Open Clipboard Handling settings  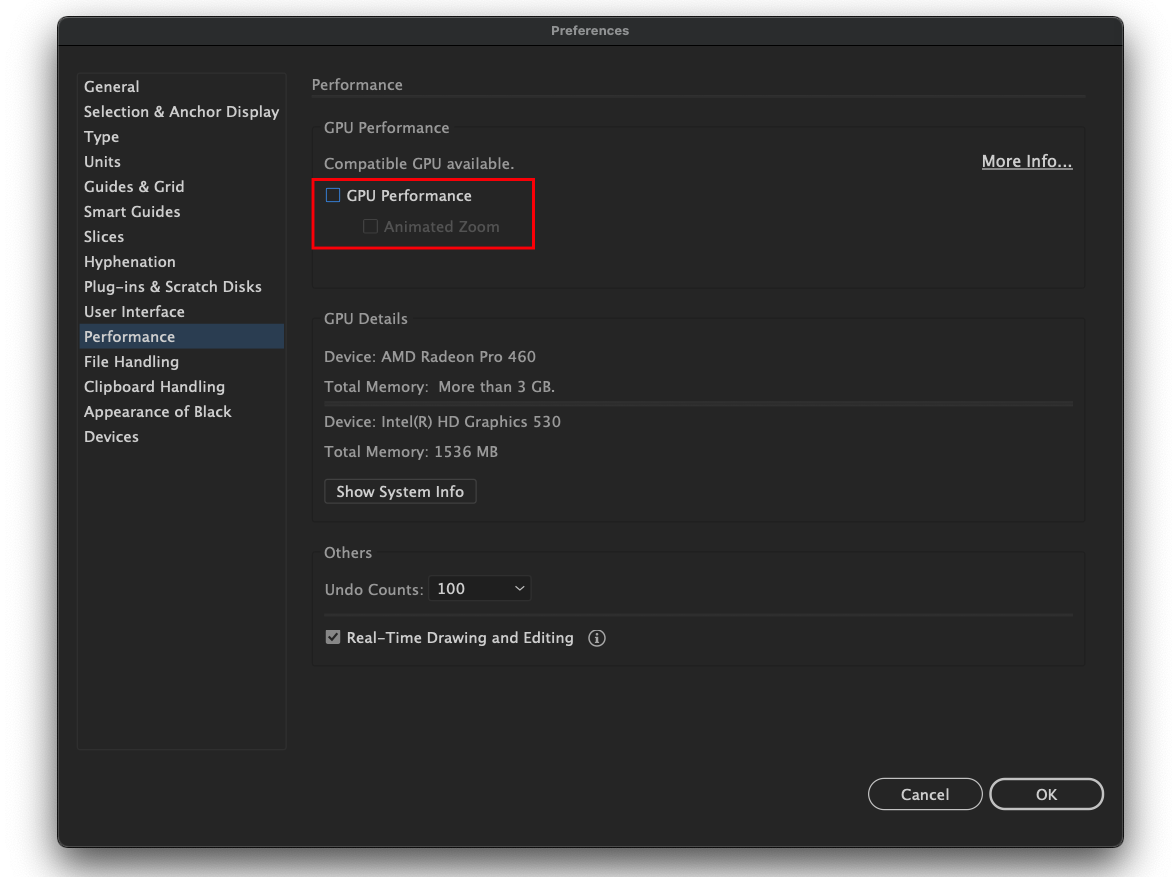[154, 386]
